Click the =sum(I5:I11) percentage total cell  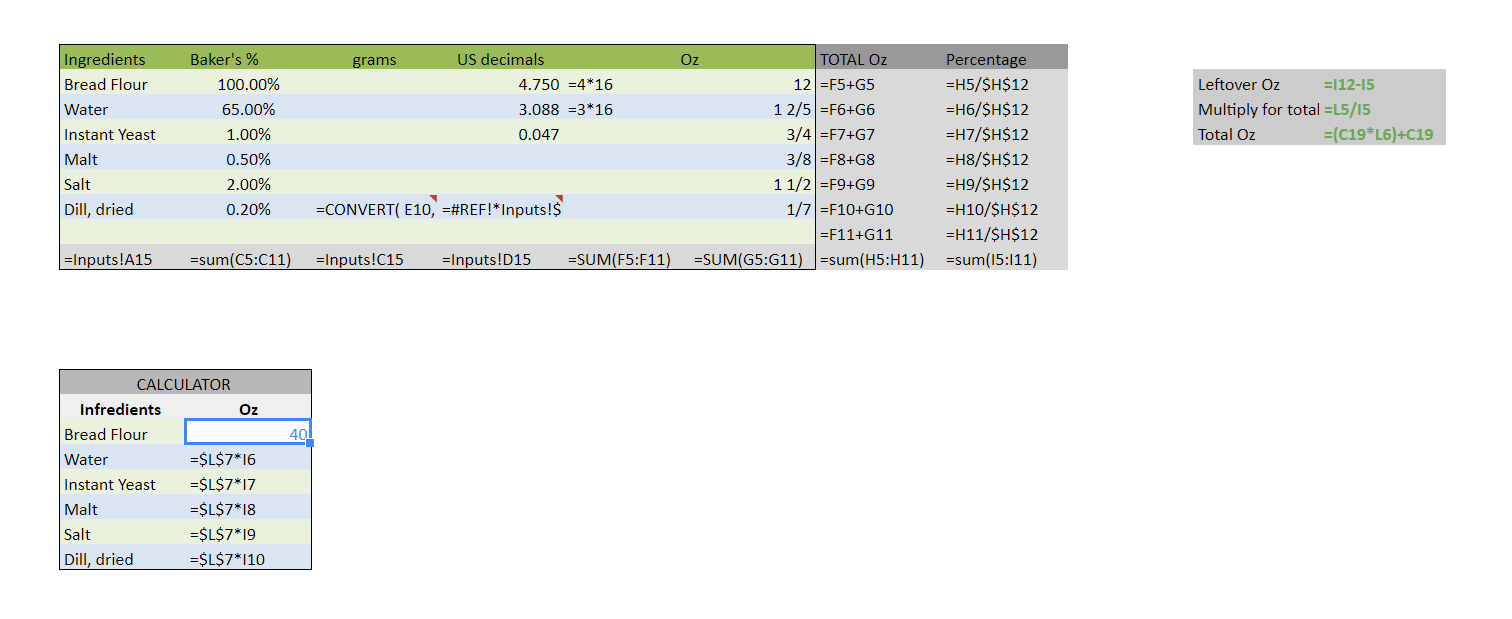coord(991,260)
